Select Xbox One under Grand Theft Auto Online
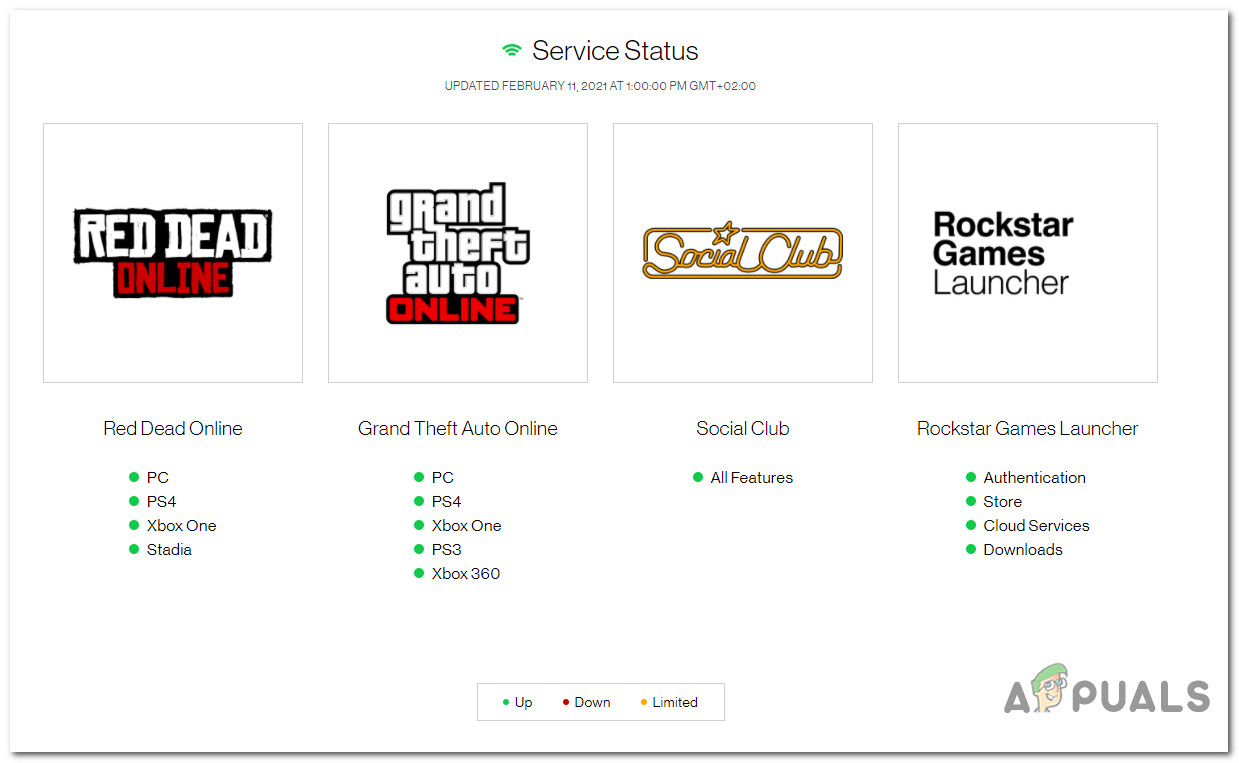This screenshot has width=1239, height=763. pyautogui.click(x=467, y=526)
